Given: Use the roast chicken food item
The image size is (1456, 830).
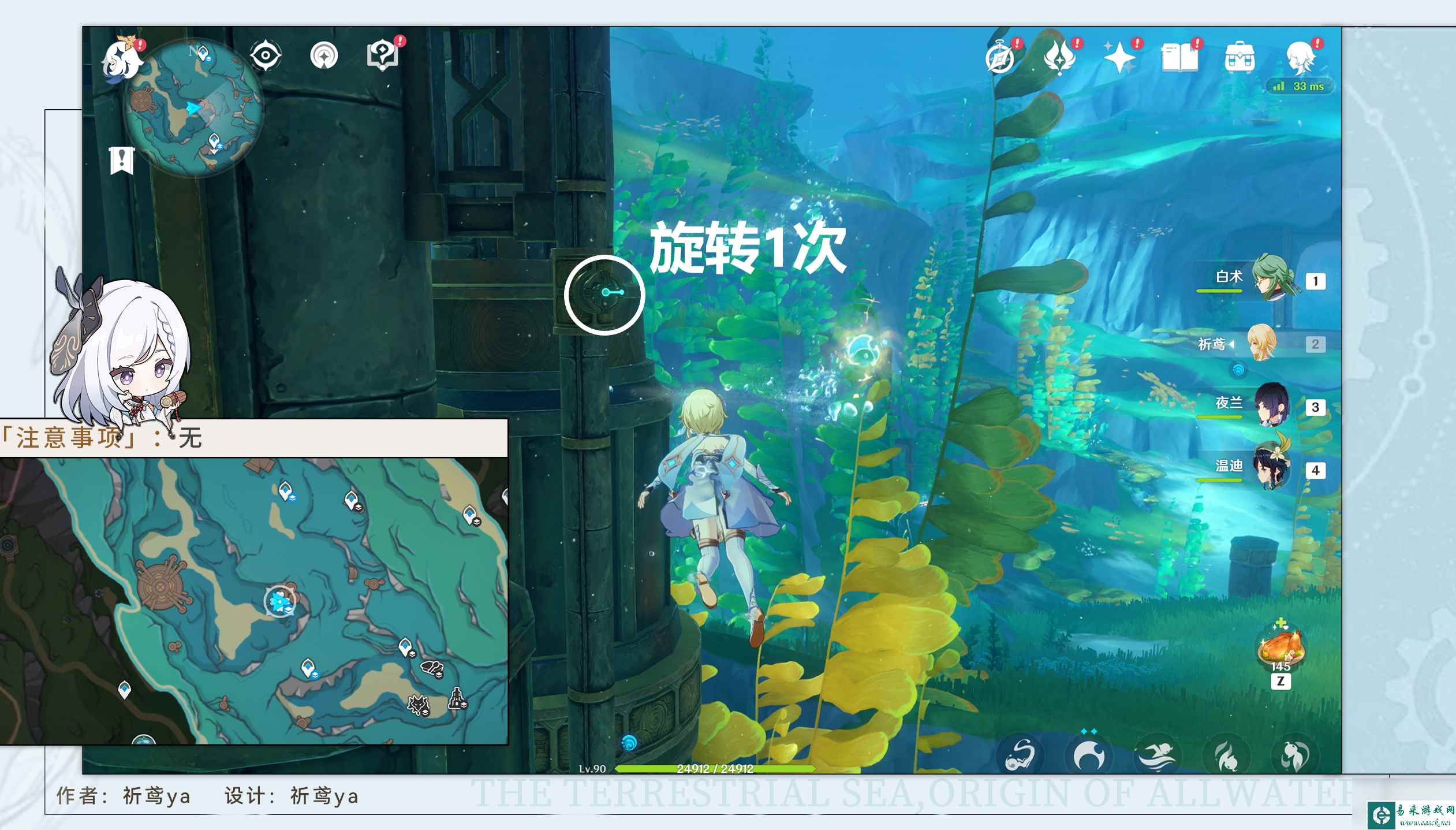Looking at the screenshot, I should tap(1280, 646).
